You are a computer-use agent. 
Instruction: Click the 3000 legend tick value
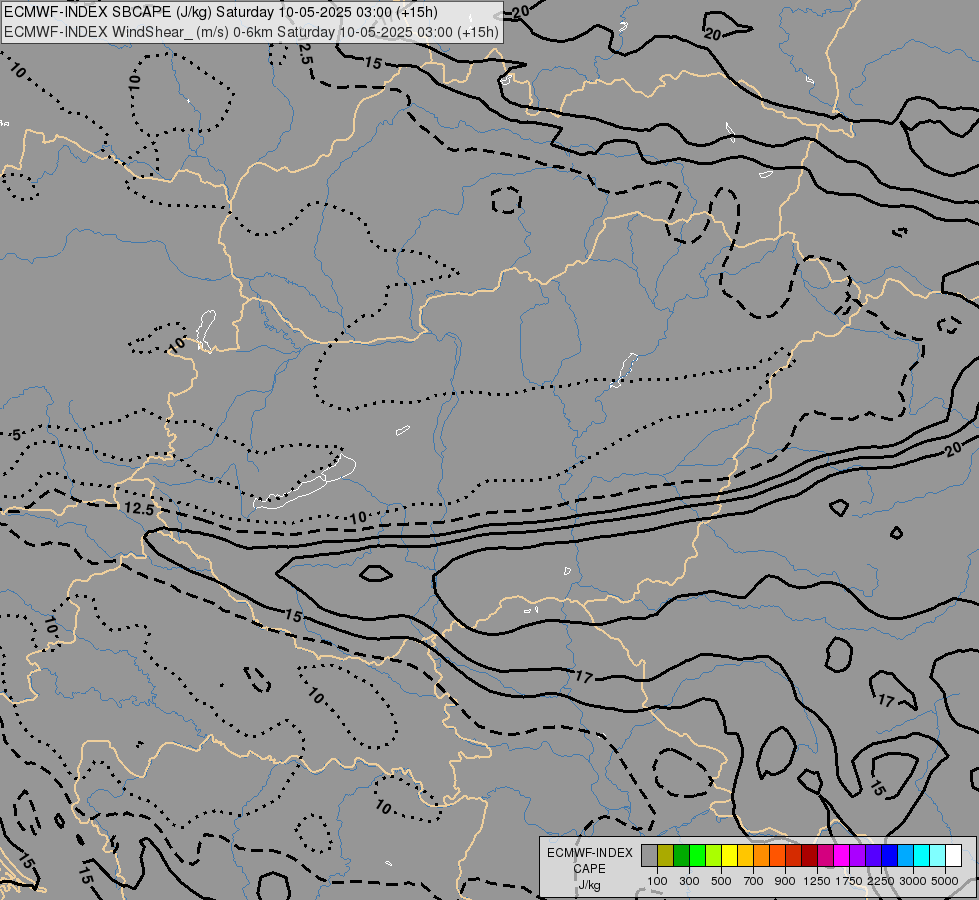tap(913, 881)
